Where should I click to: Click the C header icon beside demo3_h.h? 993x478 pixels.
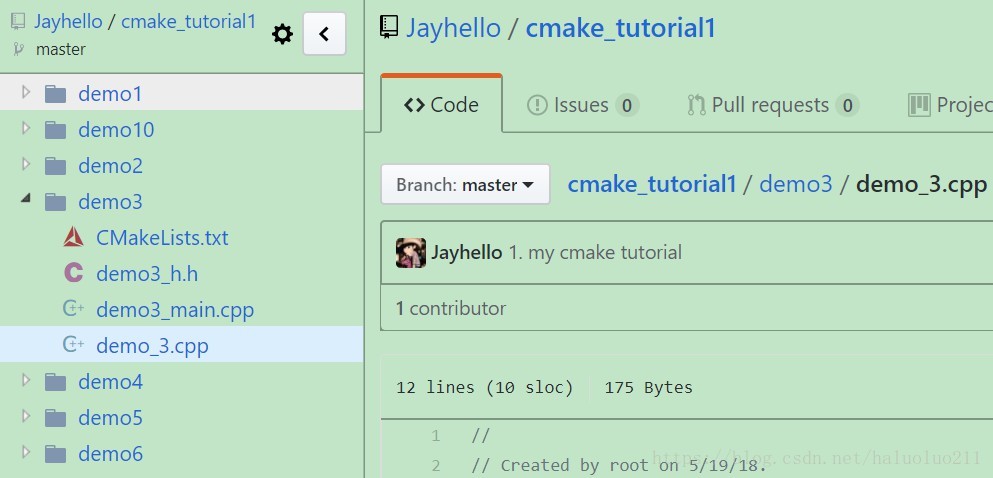pos(73,274)
